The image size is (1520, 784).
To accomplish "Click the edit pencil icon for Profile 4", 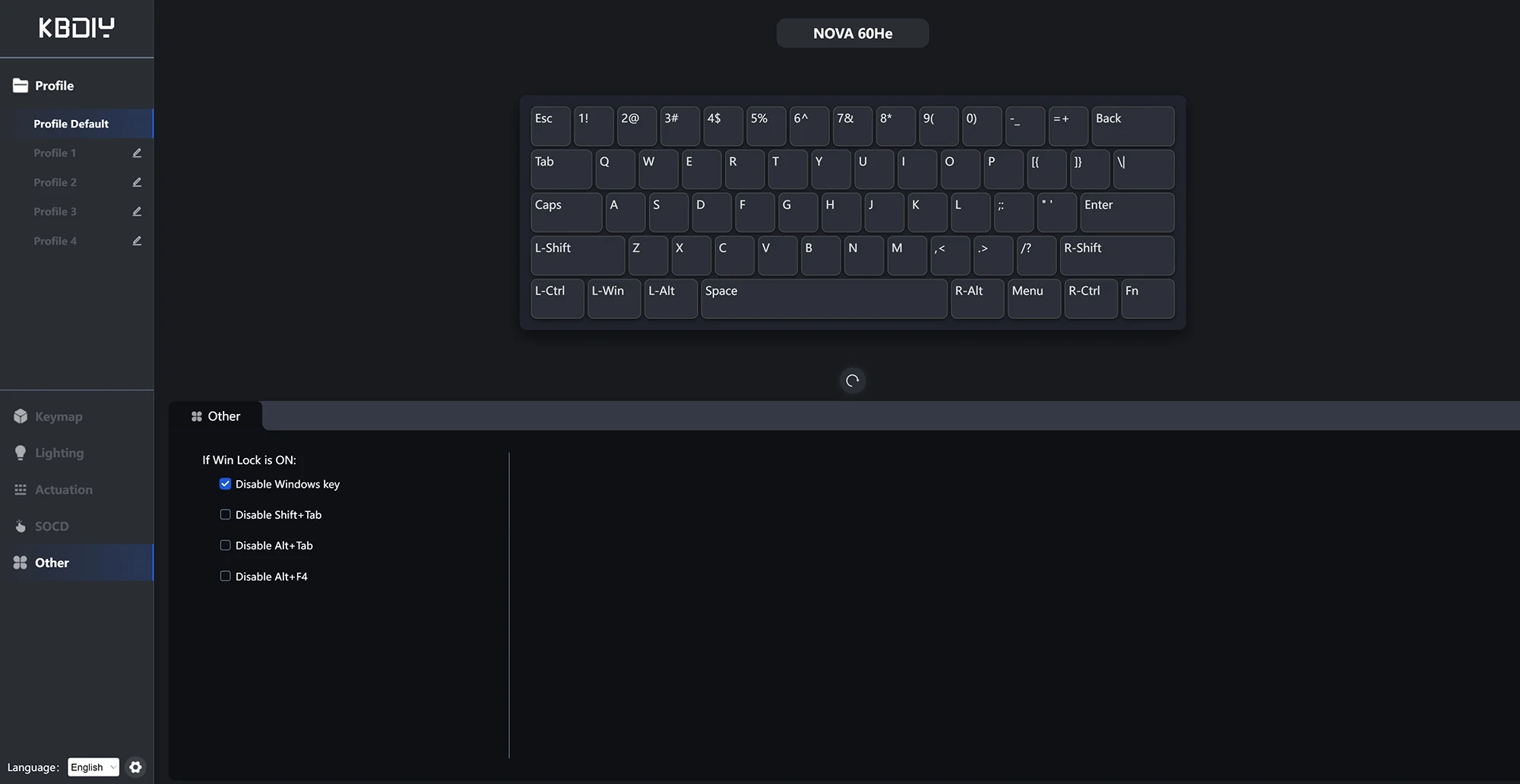I will click(137, 241).
